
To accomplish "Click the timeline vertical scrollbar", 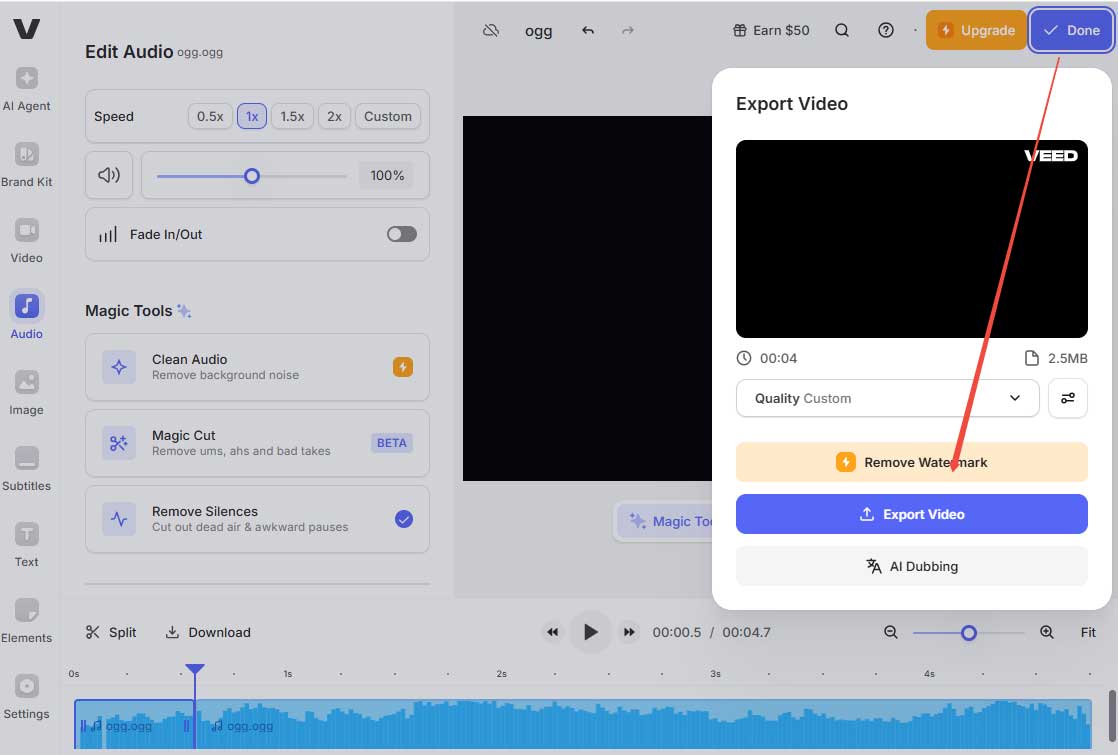I will coord(1112,716).
